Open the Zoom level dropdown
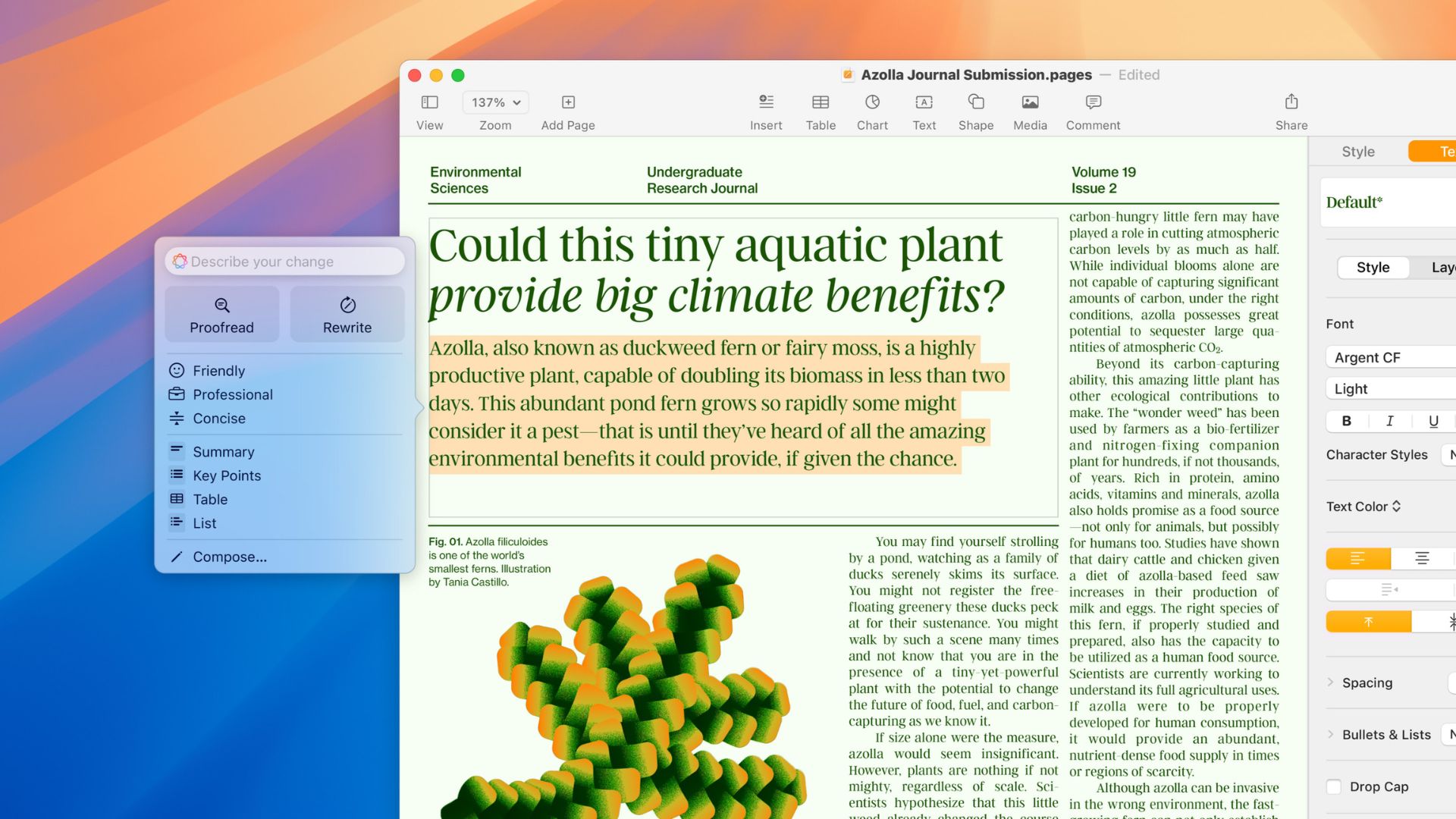Viewport: 1456px width, 819px height. tap(494, 101)
